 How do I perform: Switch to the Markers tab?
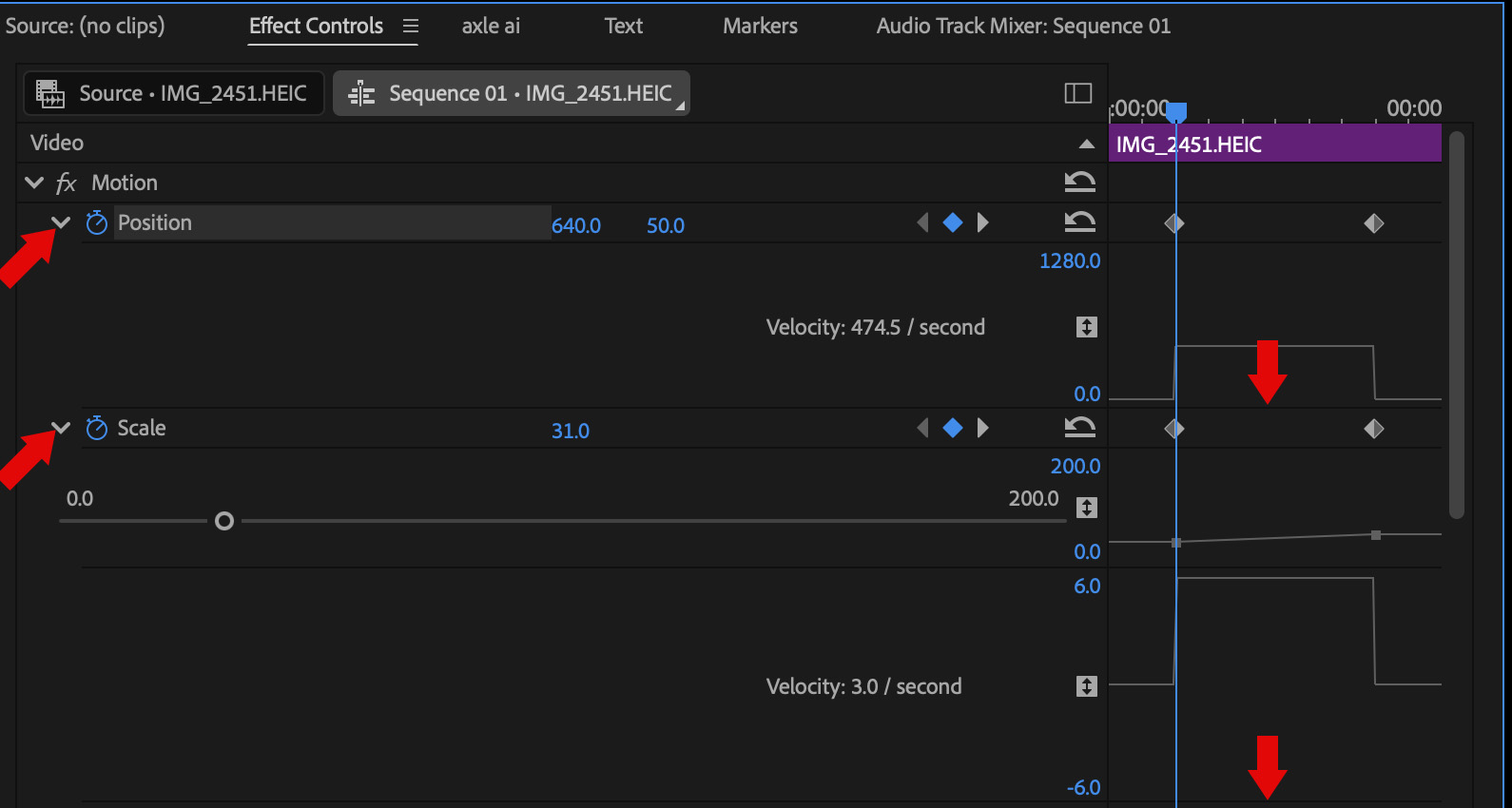[760, 27]
